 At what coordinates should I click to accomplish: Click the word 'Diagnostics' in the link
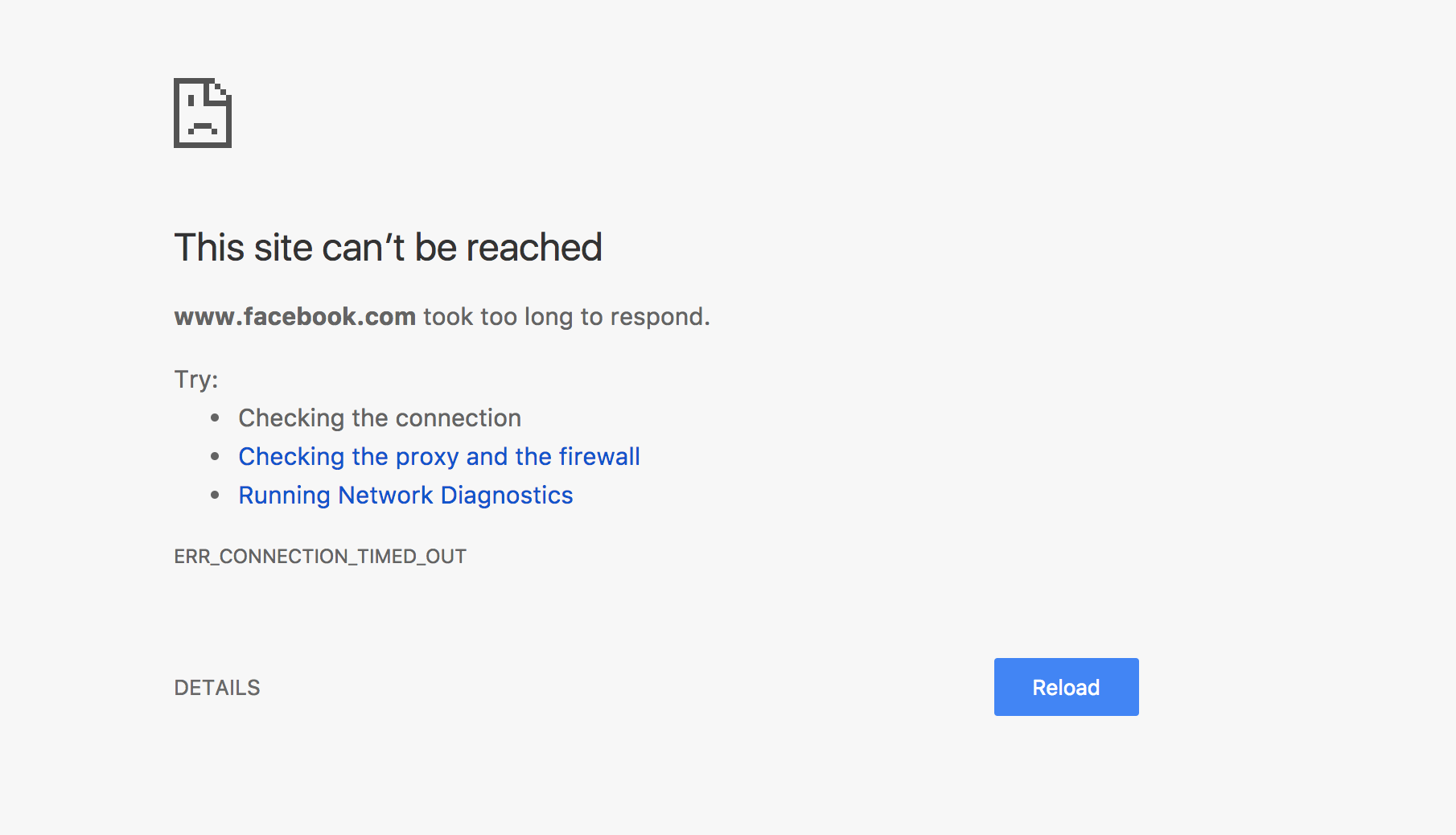click(x=507, y=496)
